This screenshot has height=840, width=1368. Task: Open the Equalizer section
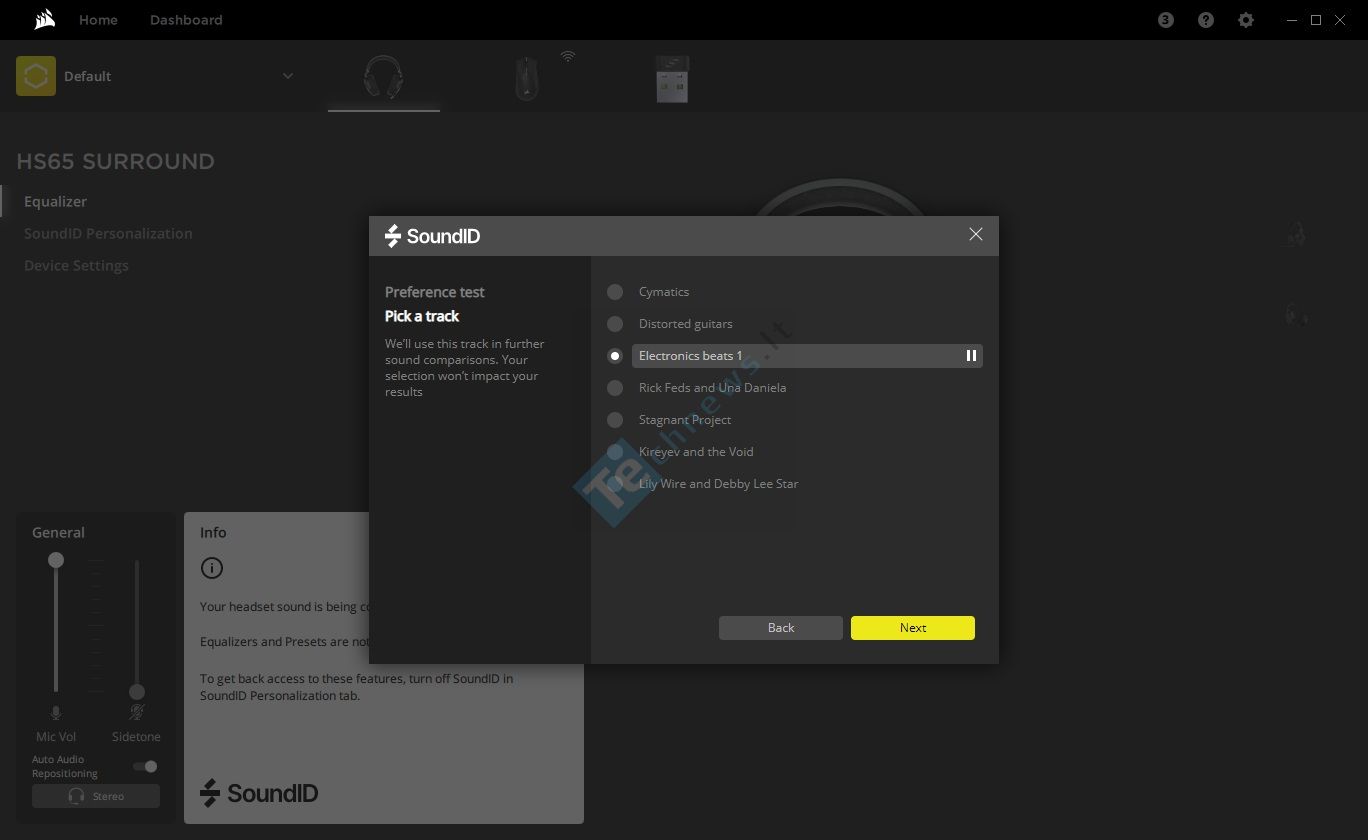tap(56, 201)
